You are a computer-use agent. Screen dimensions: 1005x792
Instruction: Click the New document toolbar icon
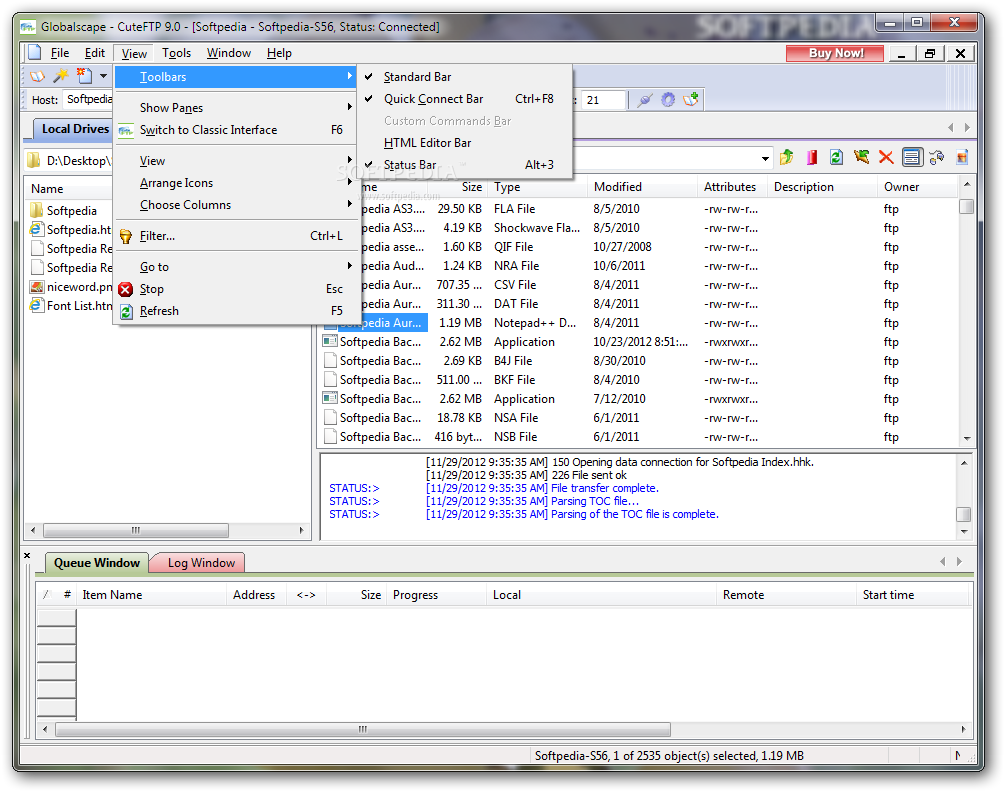tap(84, 76)
